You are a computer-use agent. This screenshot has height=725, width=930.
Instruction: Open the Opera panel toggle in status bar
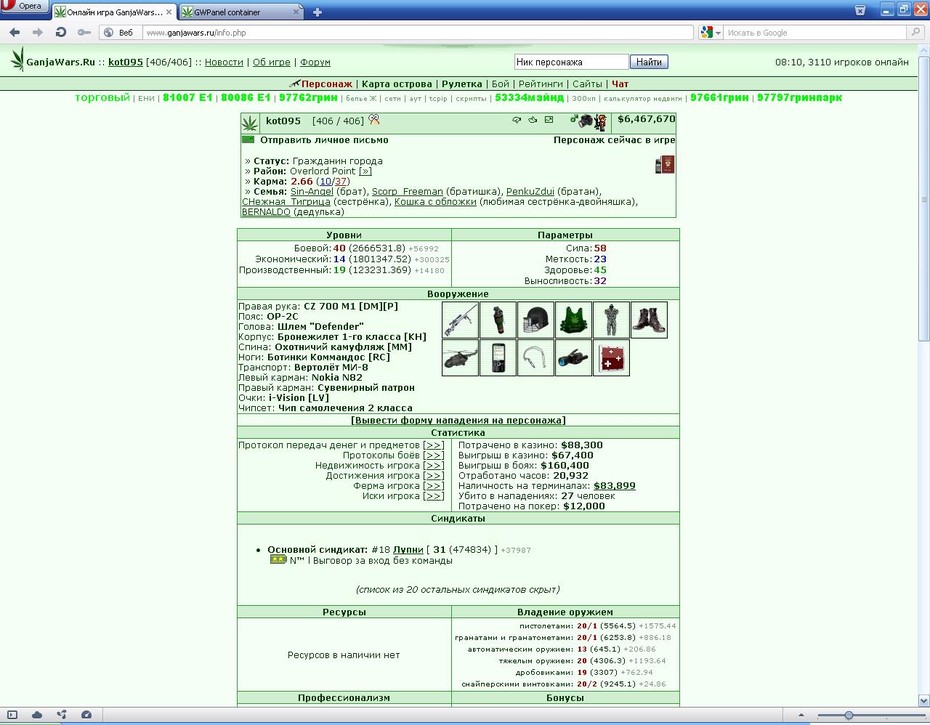(12, 715)
